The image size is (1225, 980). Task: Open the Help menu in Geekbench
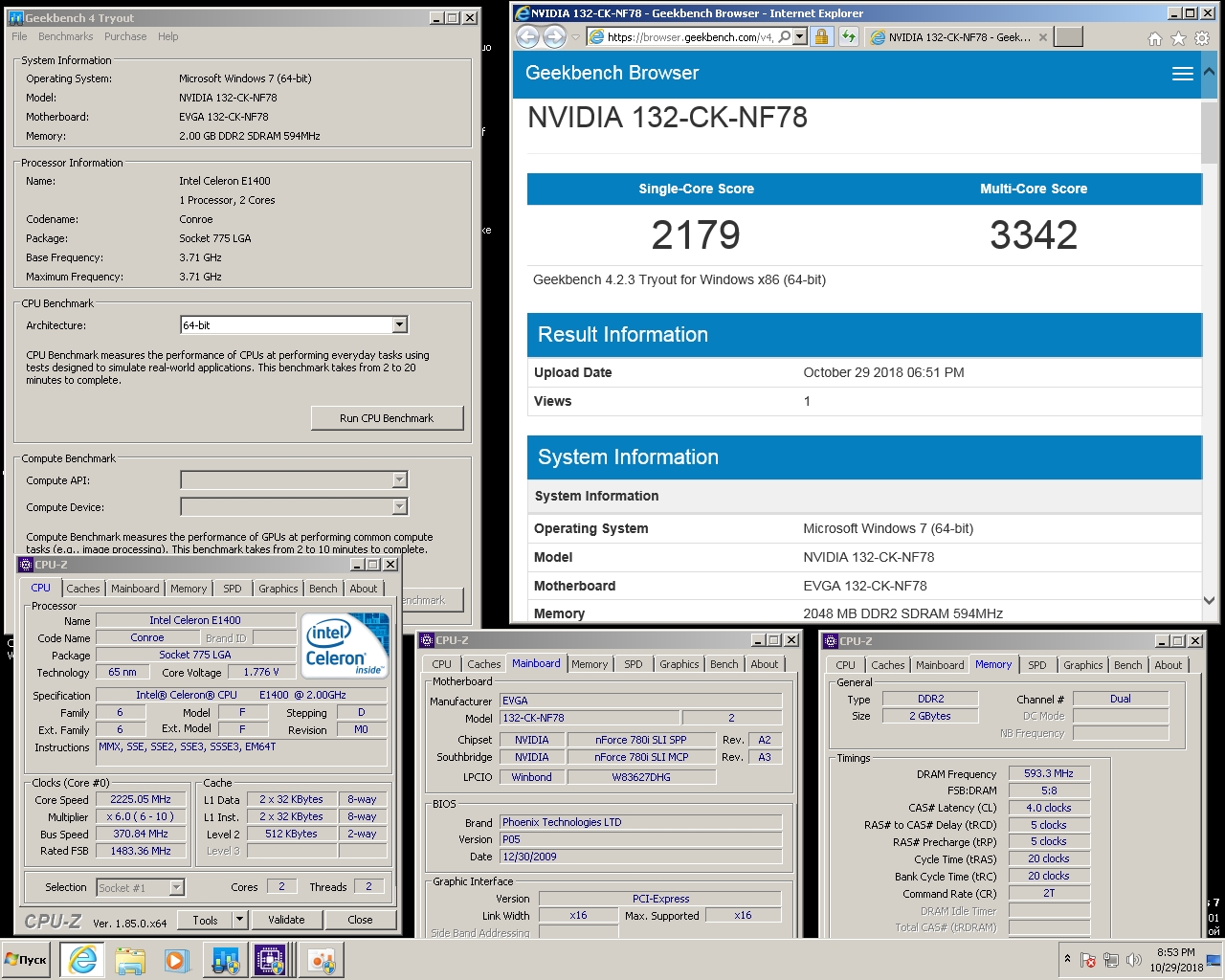[x=168, y=36]
